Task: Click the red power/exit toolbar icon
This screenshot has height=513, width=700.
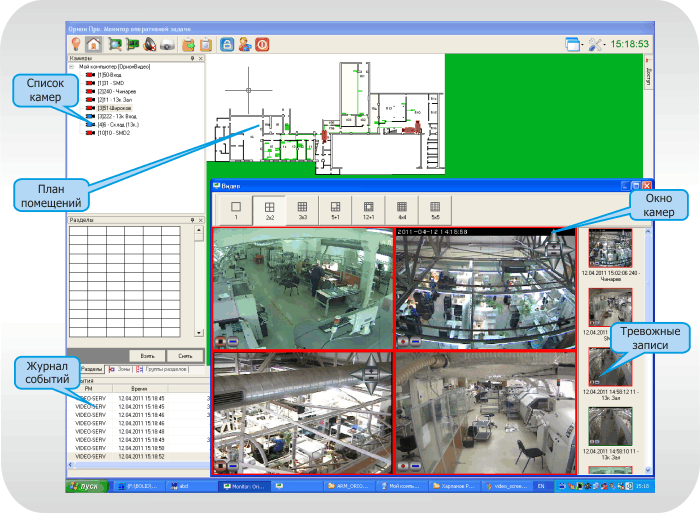Action: pos(262,44)
